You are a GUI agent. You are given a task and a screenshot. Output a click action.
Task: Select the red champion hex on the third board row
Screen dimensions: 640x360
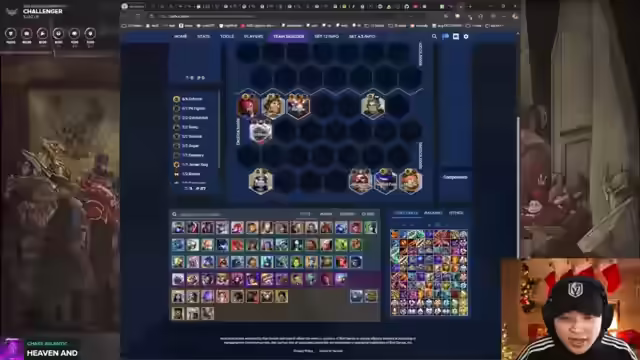(248, 105)
